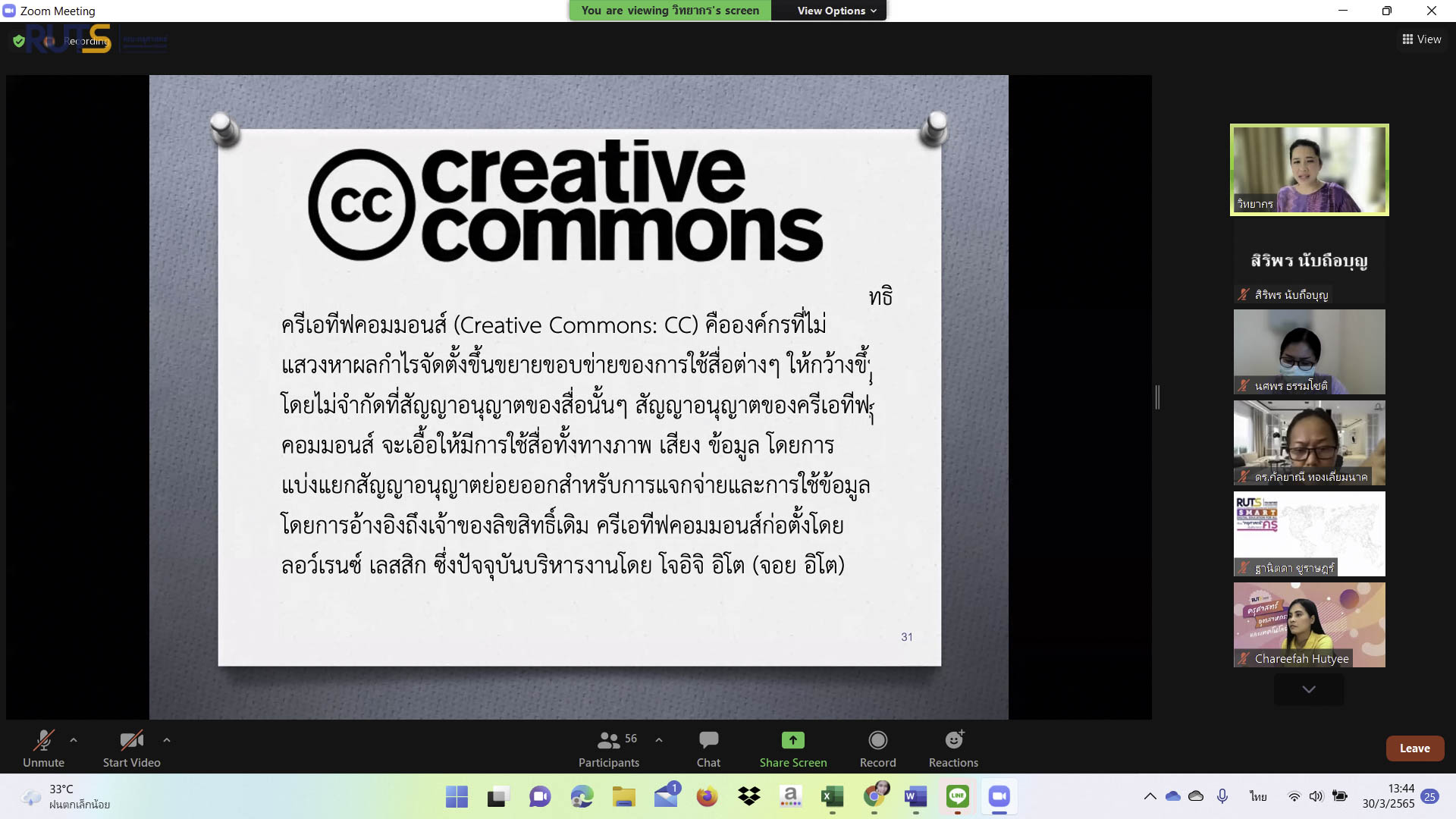This screenshot has height=819, width=1456.
Task: Open View Options dropdown
Action: [836, 11]
